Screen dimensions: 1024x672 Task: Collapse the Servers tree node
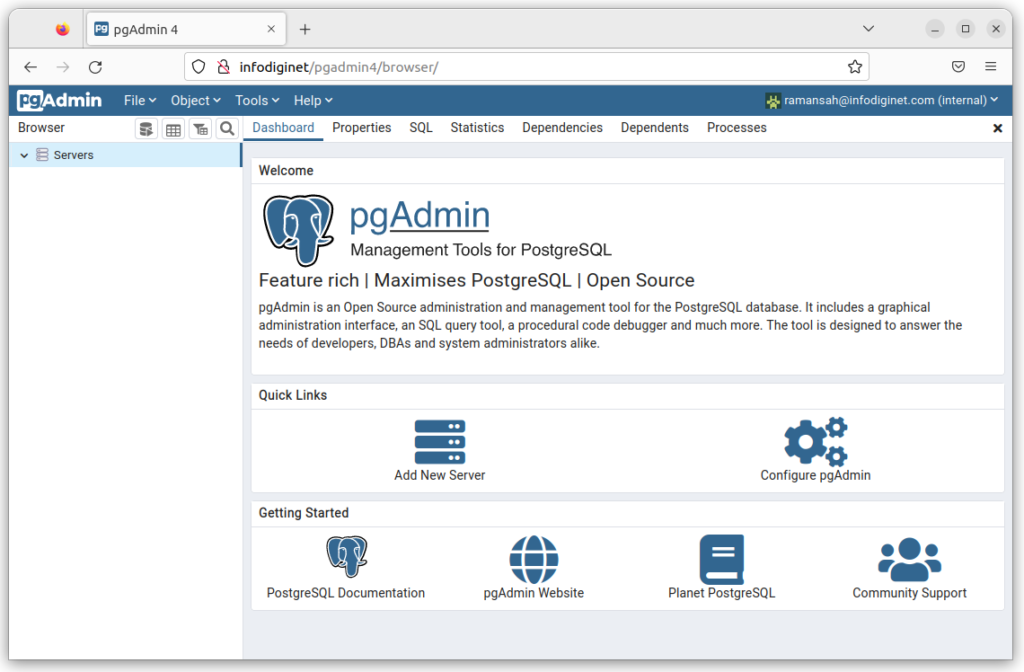(x=24, y=155)
